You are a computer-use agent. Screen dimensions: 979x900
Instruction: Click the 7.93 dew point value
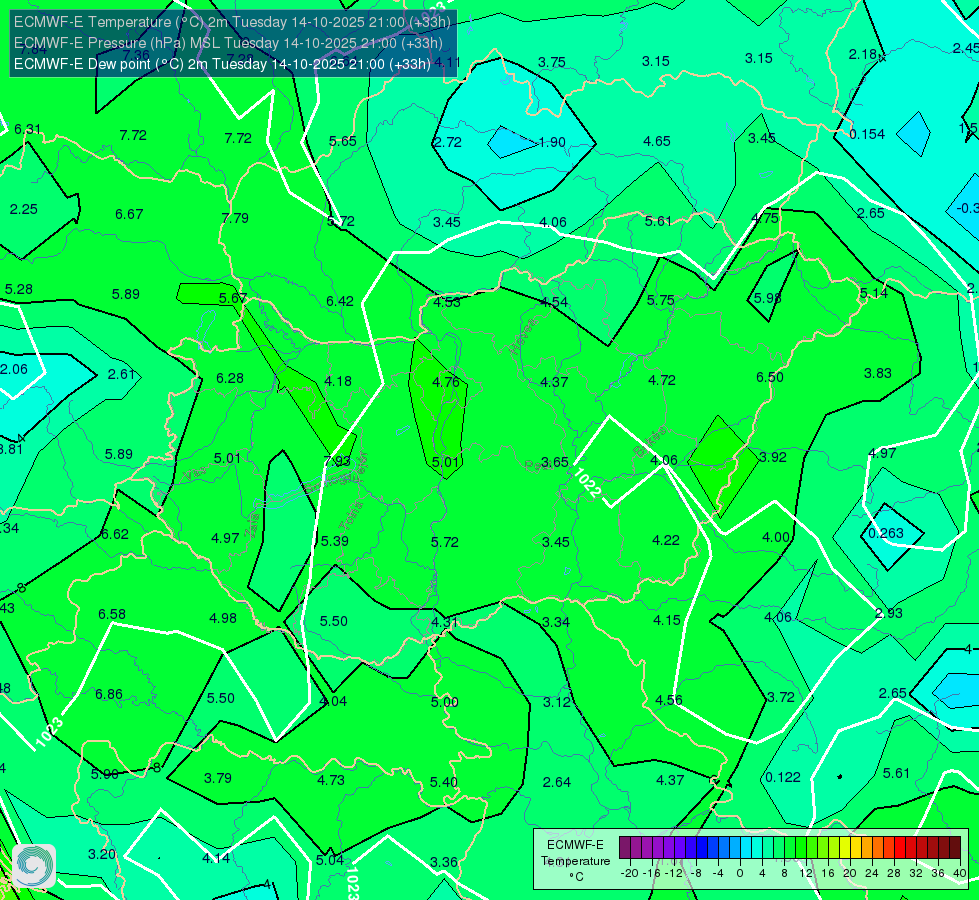coord(337,462)
